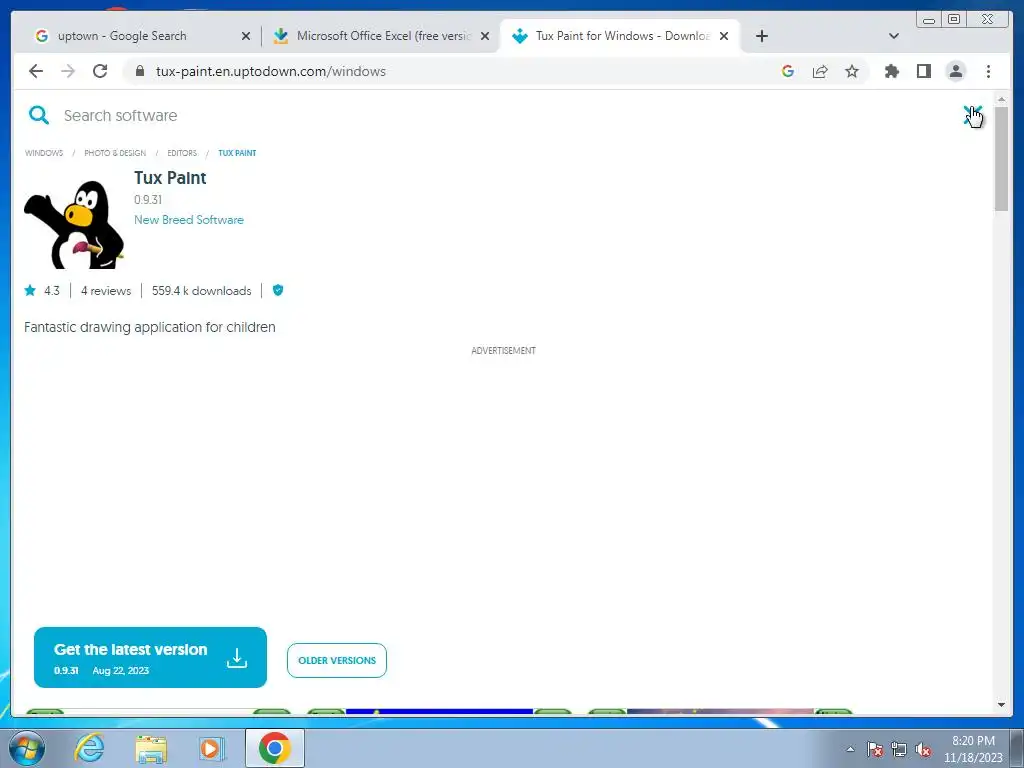
Task: Close the search bar with the X icon
Action: 972,116
